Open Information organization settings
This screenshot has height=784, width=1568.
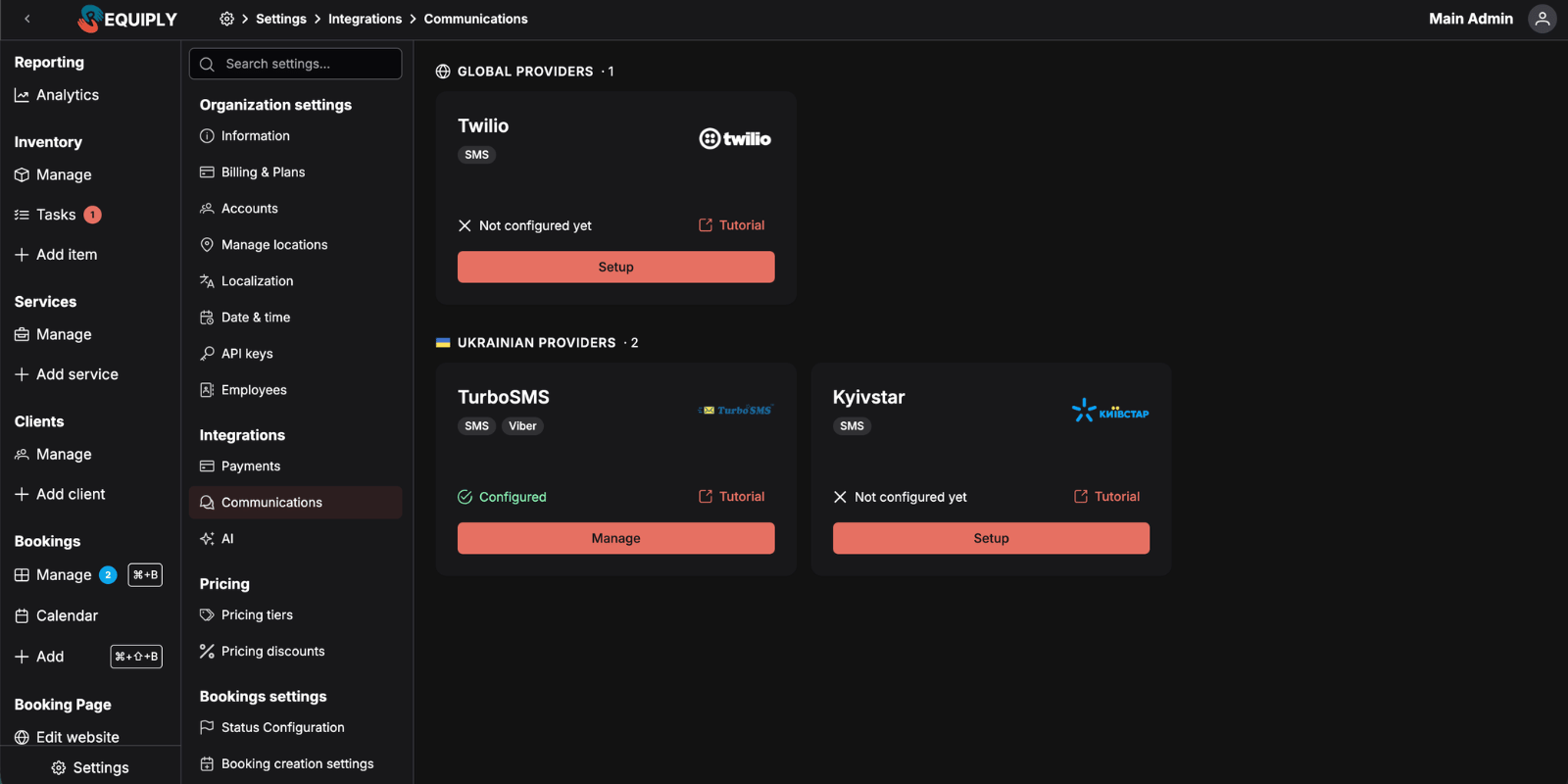(x=295, y=136)
